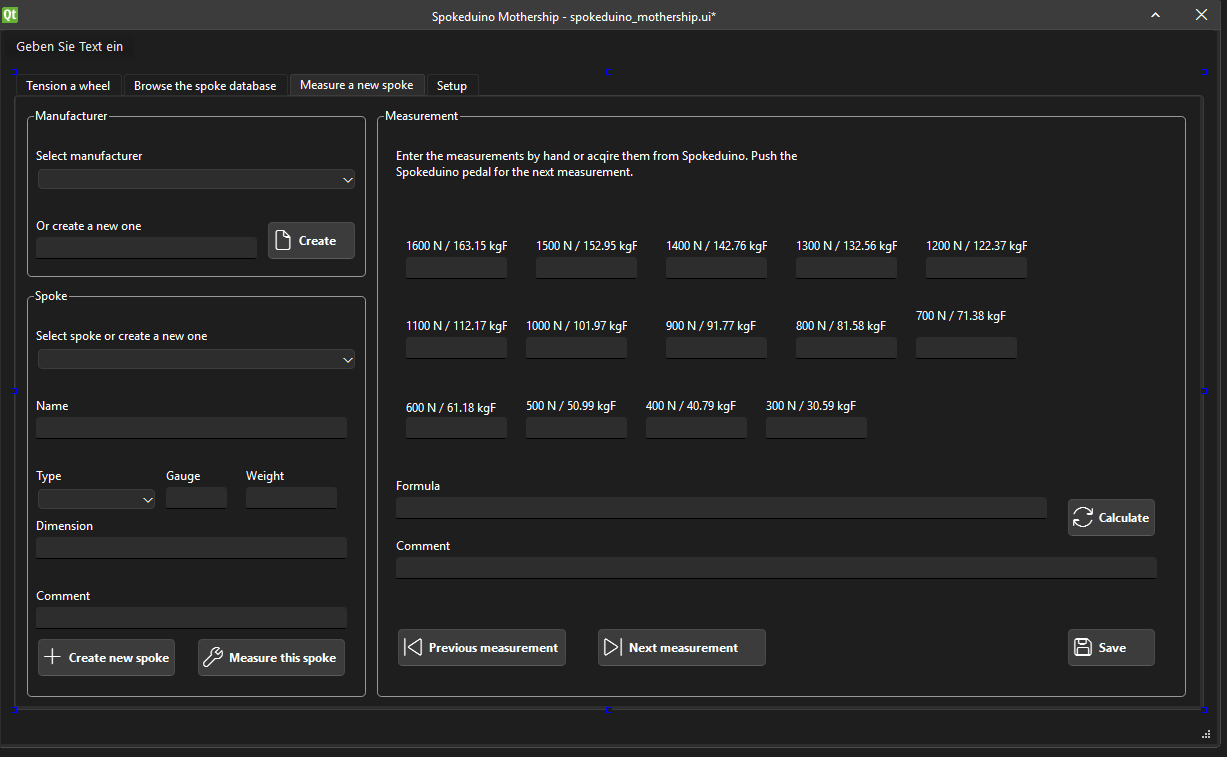Click the plus icon for Create new spoke
Image resolution: width=1227 pixels, height=757 pixels.
click(53, 658)
